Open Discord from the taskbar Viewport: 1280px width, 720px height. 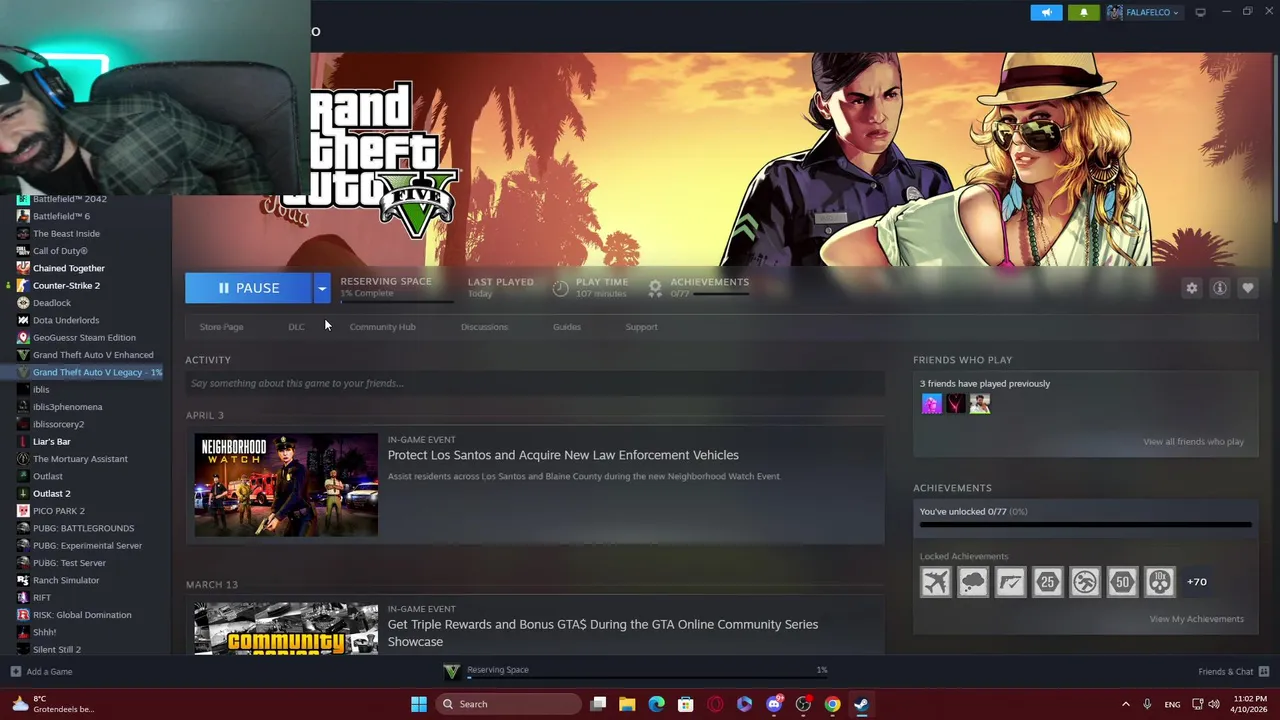click(774, 704)
